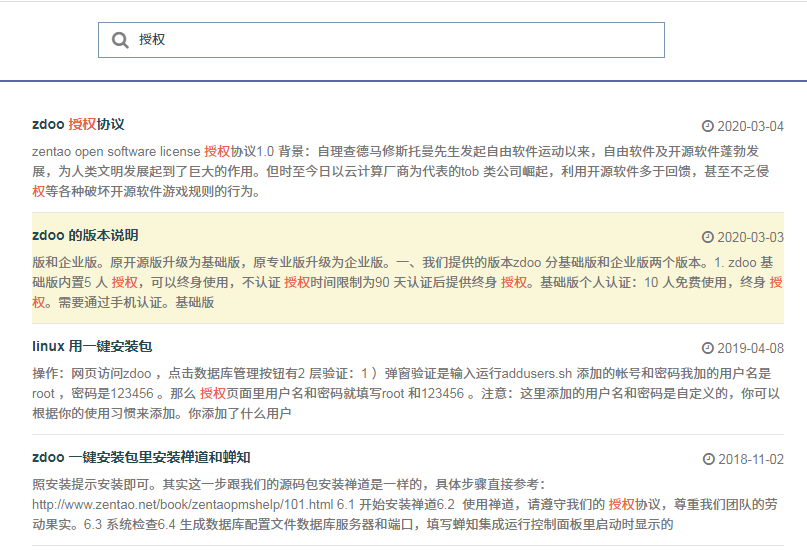Click the clock icon beside 2020-03-03
The width and height of the screenshot is (807, 556).
(708, 237)
